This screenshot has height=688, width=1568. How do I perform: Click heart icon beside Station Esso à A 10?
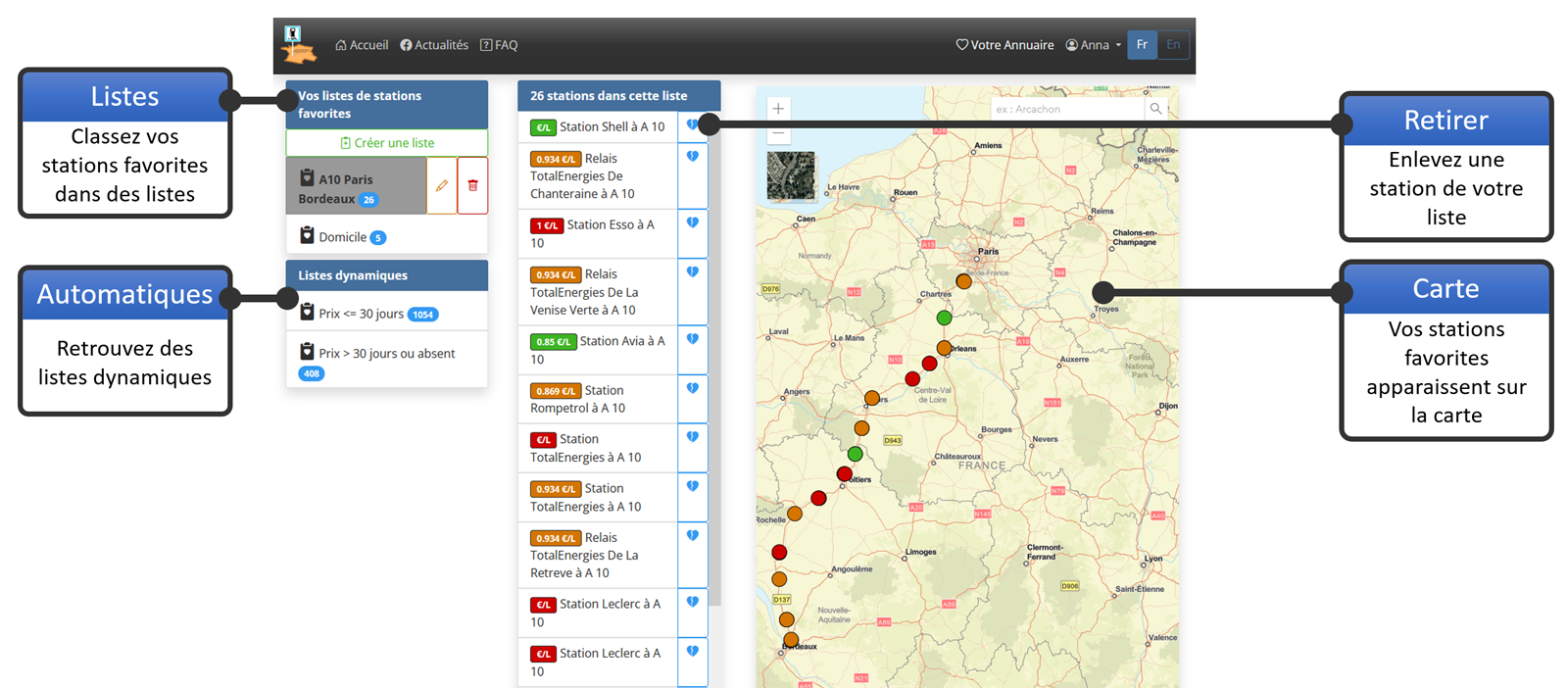coord(692,223)
